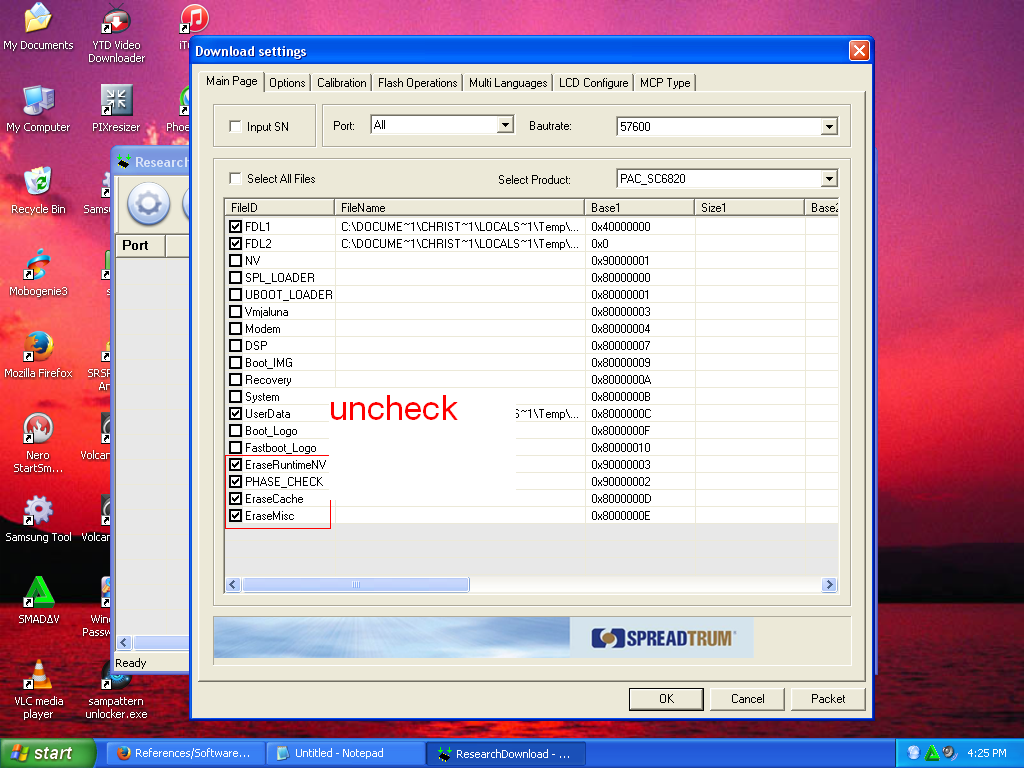Viewport: 1024px width, 768px height.
Task: Launch the PIXresizer desktop icon
Action: pyautogui.click(x=116, y=101)
